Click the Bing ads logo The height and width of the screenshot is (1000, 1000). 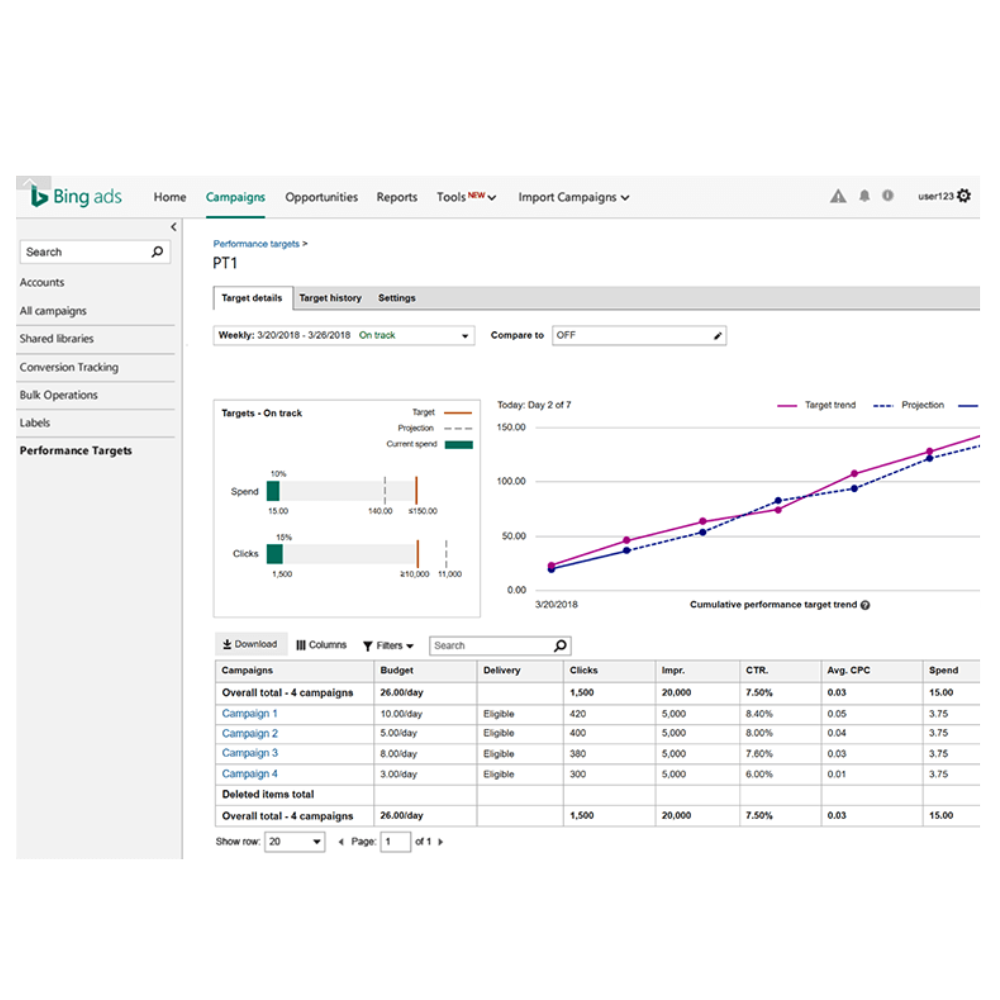point(77,197)
